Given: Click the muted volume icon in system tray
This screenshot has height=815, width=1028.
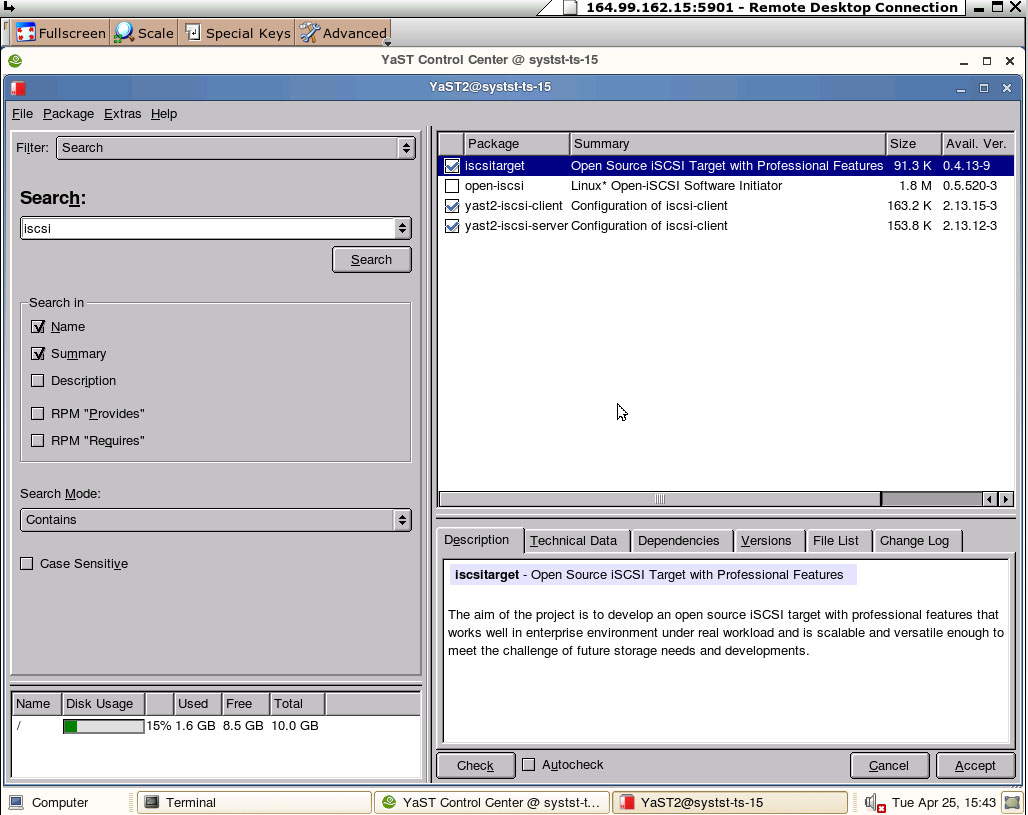Looking at the screenshot, I should 875,803.
